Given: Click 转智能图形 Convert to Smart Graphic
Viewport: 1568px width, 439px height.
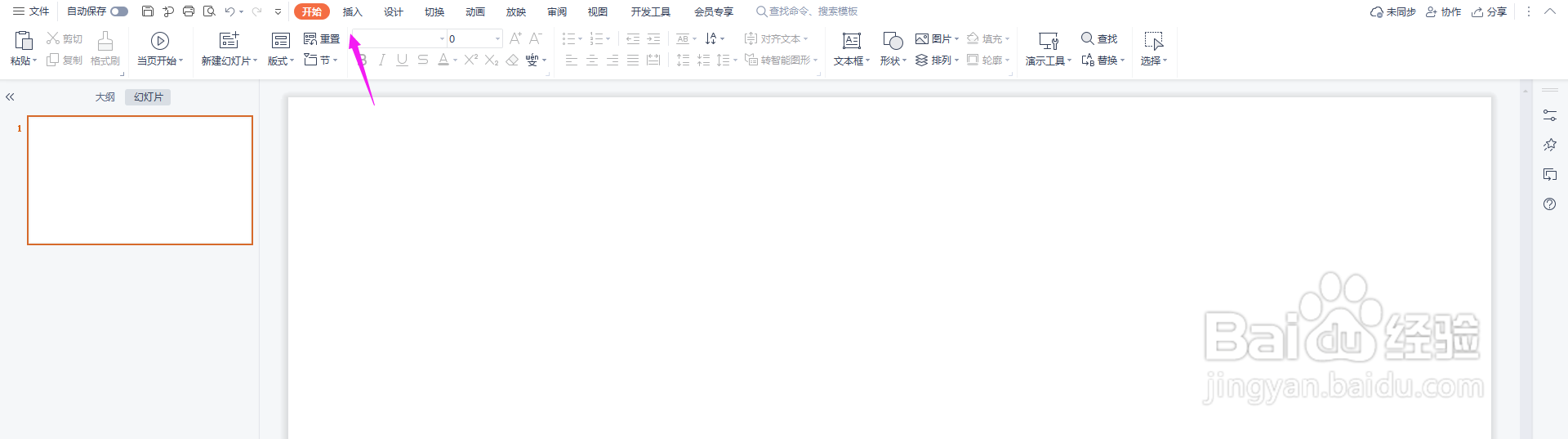Looking at the screenshot, I should (x=781, y=60).
